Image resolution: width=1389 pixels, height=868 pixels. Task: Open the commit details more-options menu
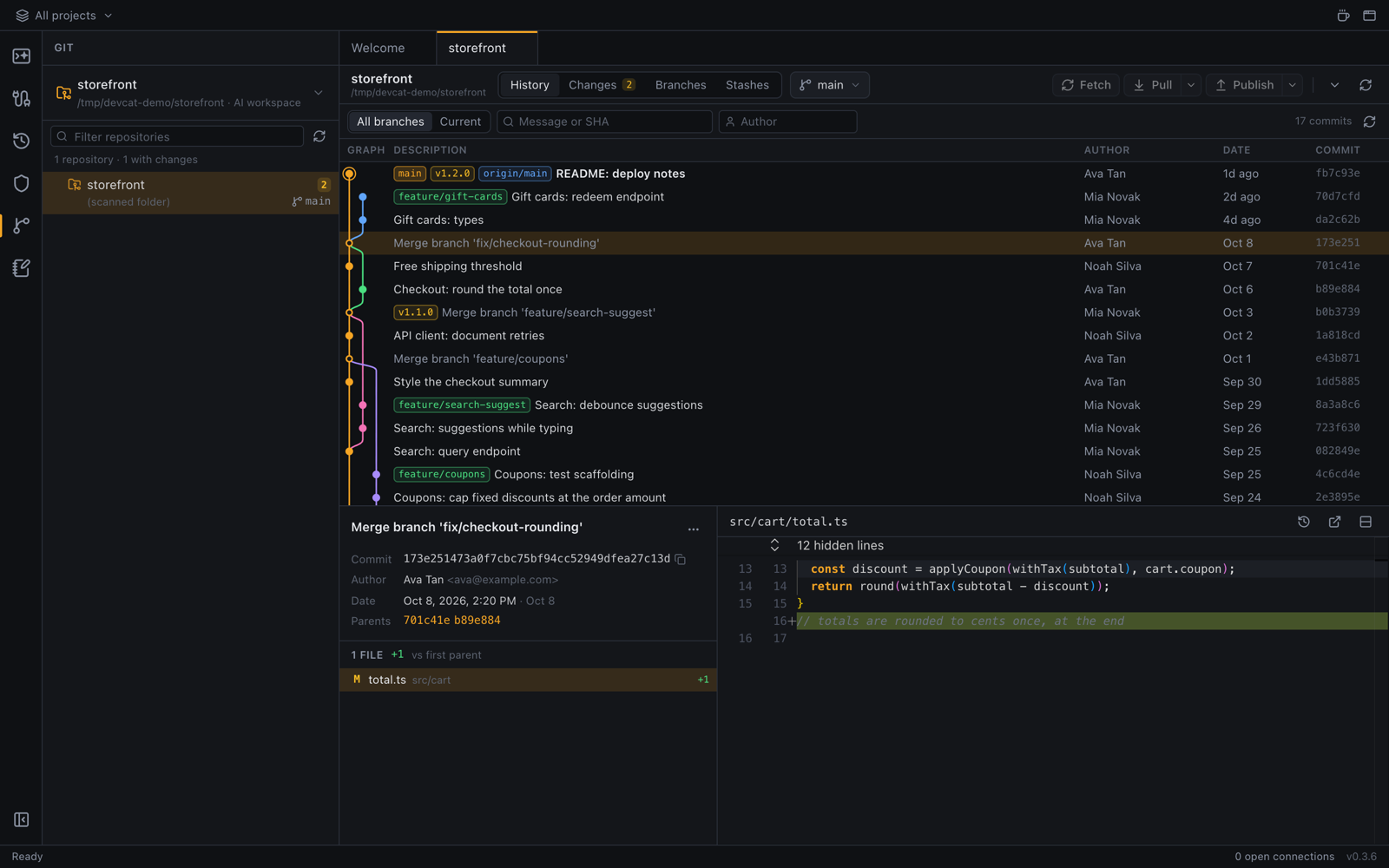(694, 529)
